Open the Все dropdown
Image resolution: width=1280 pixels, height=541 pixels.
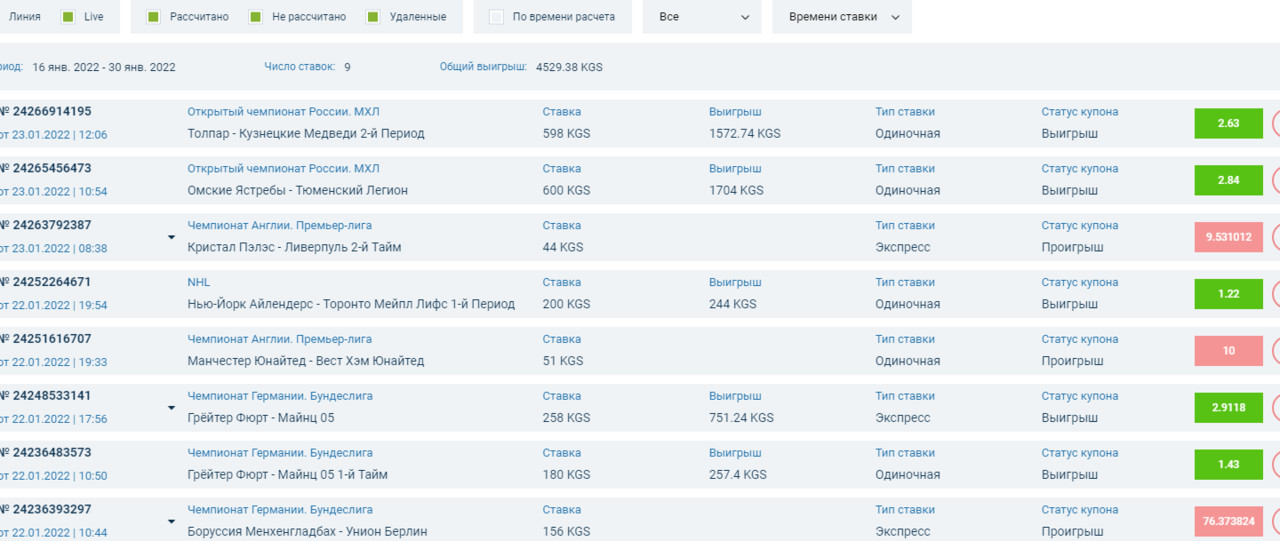coord(702,17)
